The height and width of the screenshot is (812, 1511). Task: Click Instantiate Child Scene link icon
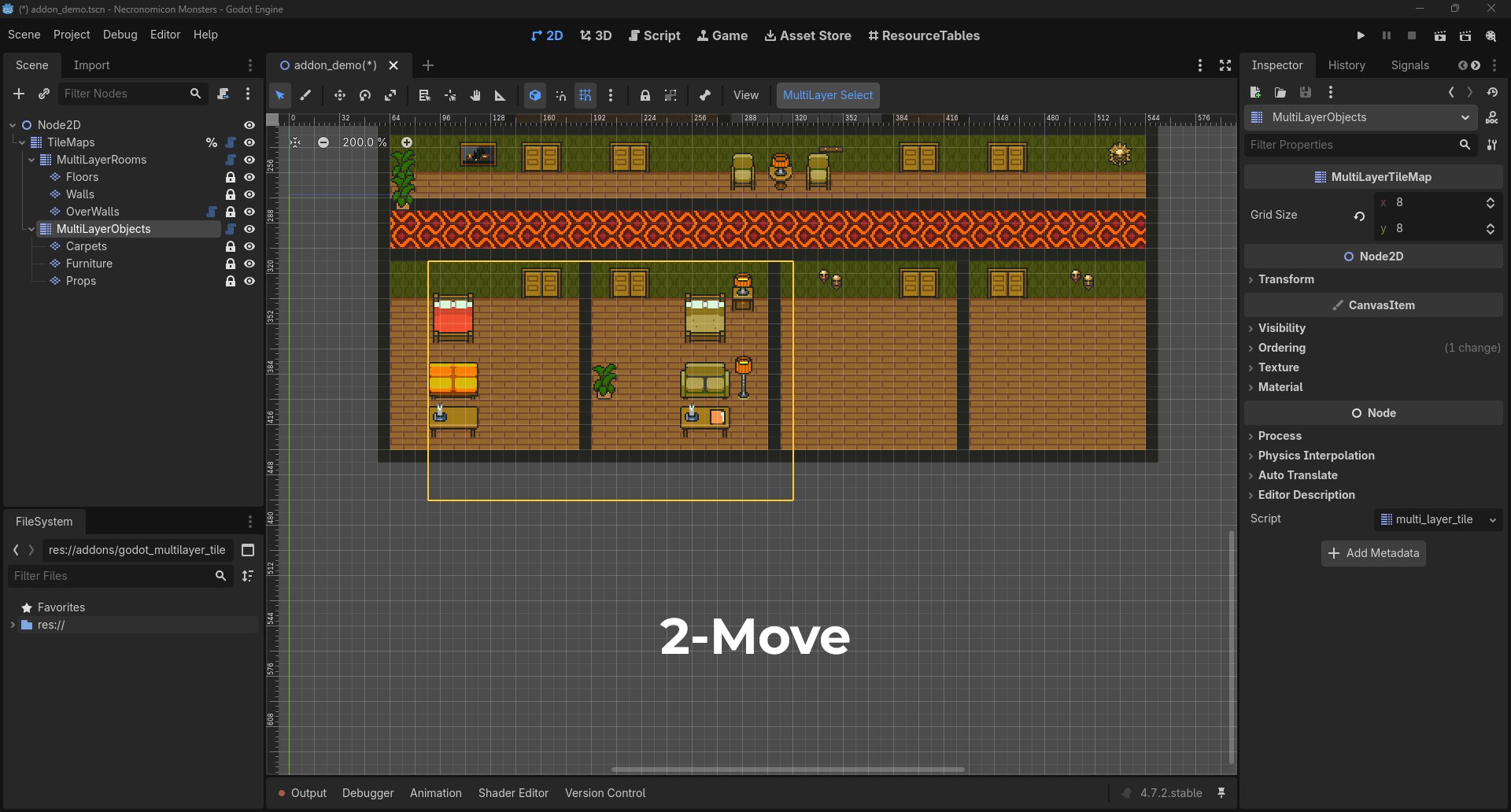pos(44,94)
